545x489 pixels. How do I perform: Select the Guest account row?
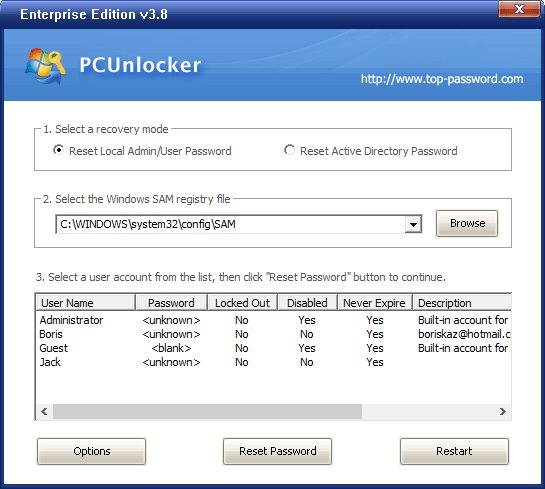click(273, 348)
